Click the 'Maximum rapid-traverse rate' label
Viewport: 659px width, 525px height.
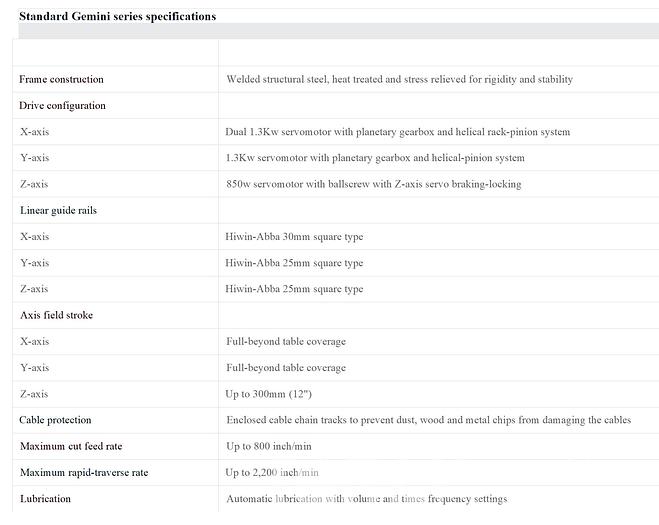(84, 472)
